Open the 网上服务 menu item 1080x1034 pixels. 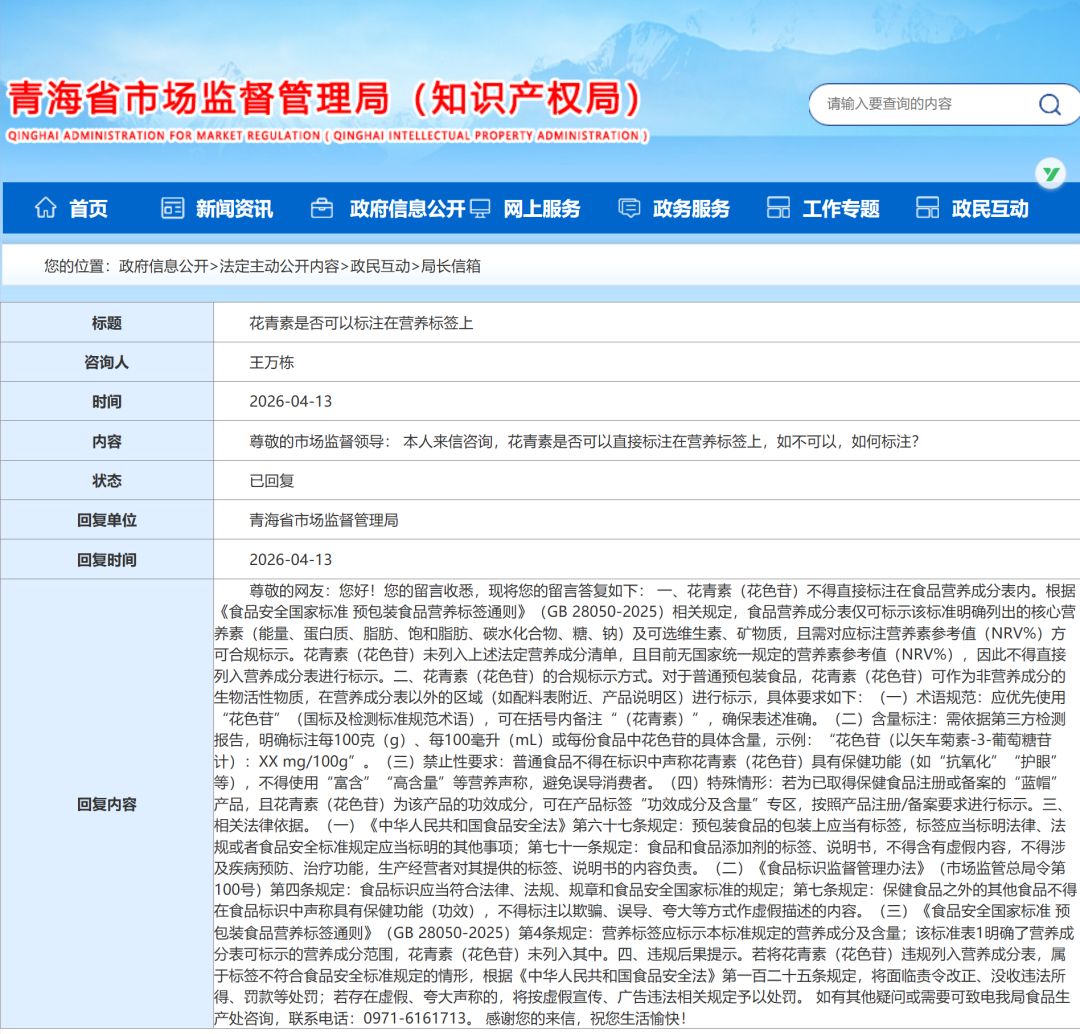point(542,209)
